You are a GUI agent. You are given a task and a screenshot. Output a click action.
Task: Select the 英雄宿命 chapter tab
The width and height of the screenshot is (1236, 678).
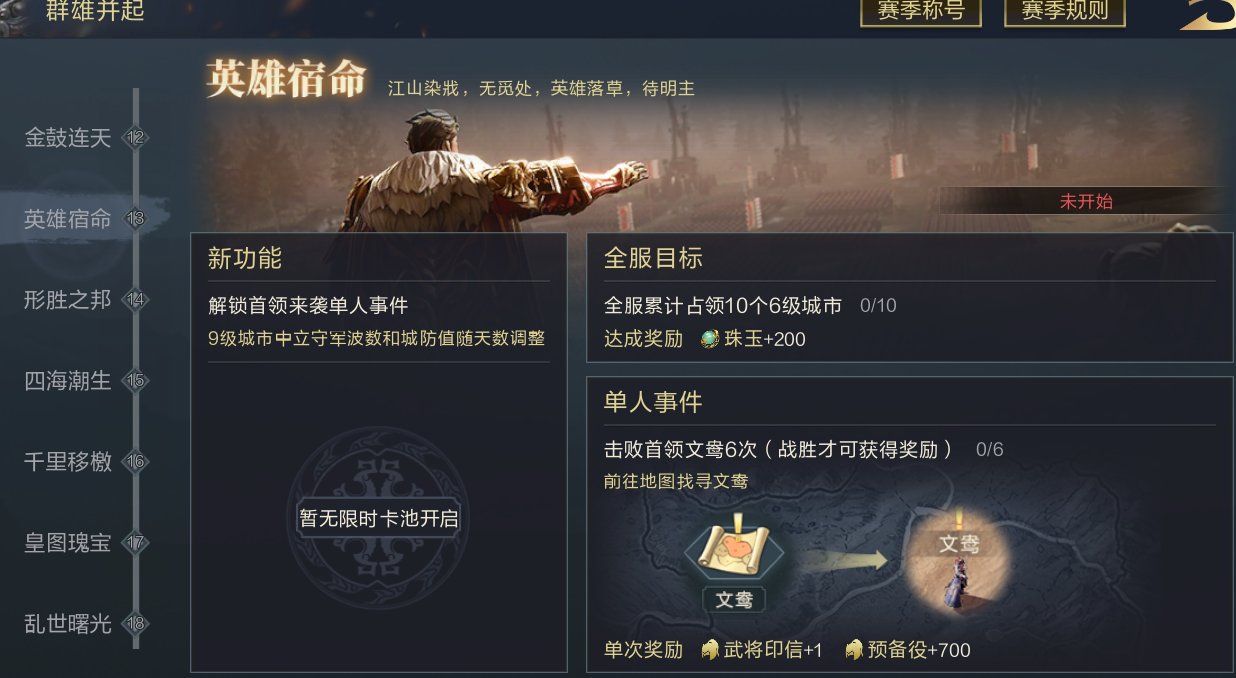pos(68,219)
